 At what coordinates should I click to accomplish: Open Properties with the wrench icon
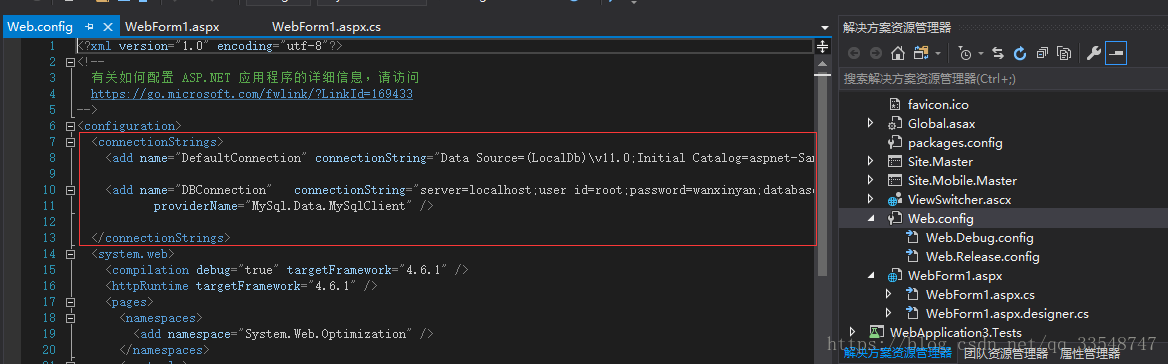[1094, 54]
